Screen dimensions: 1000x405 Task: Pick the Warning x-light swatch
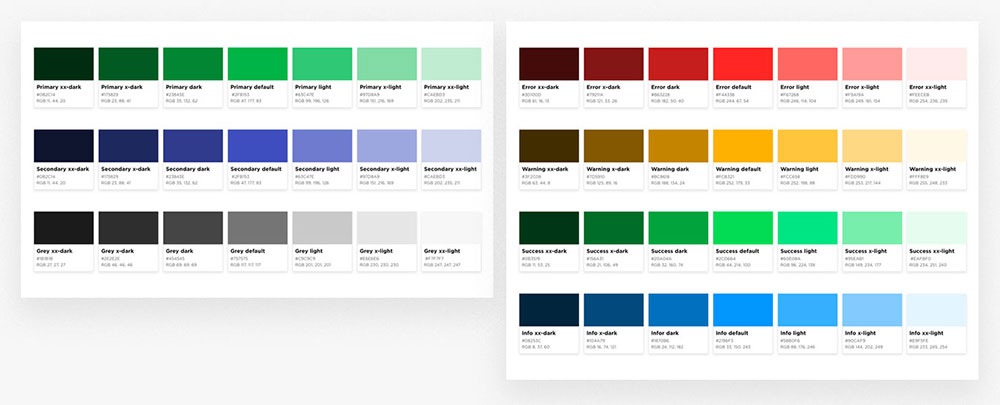click(872, 146)
